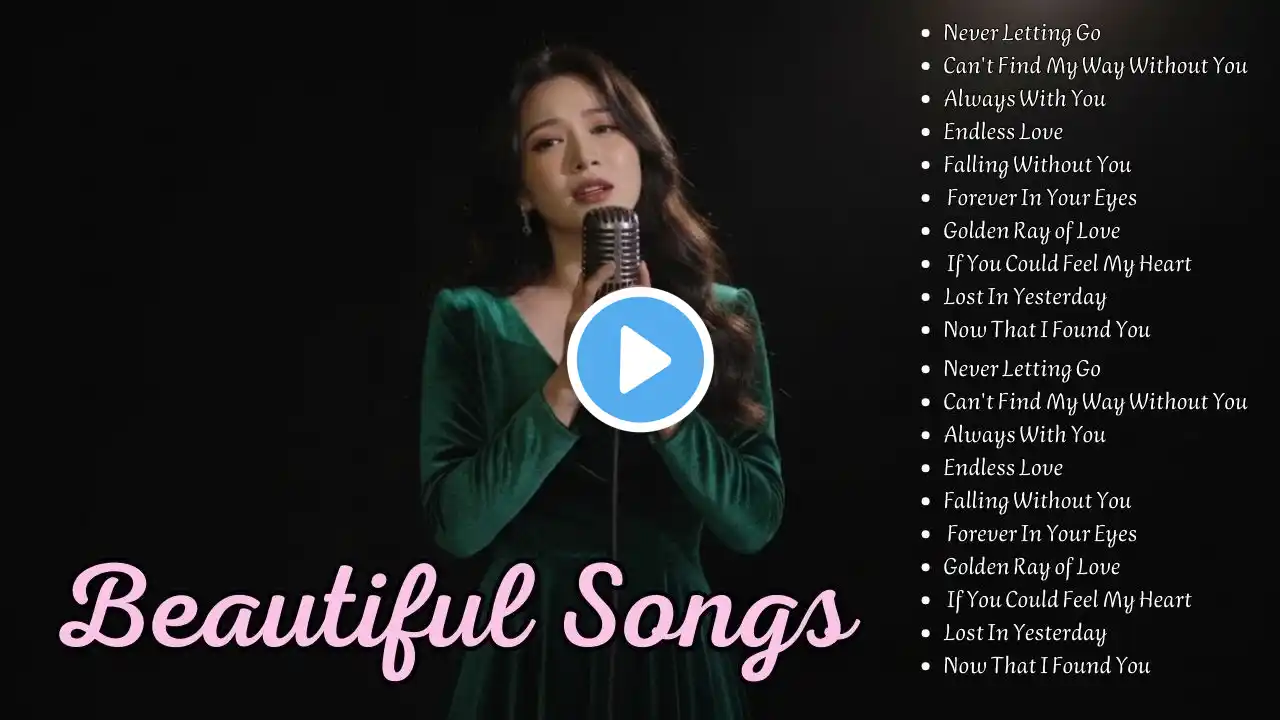Play the video with the blue play button

click(640, 360)
